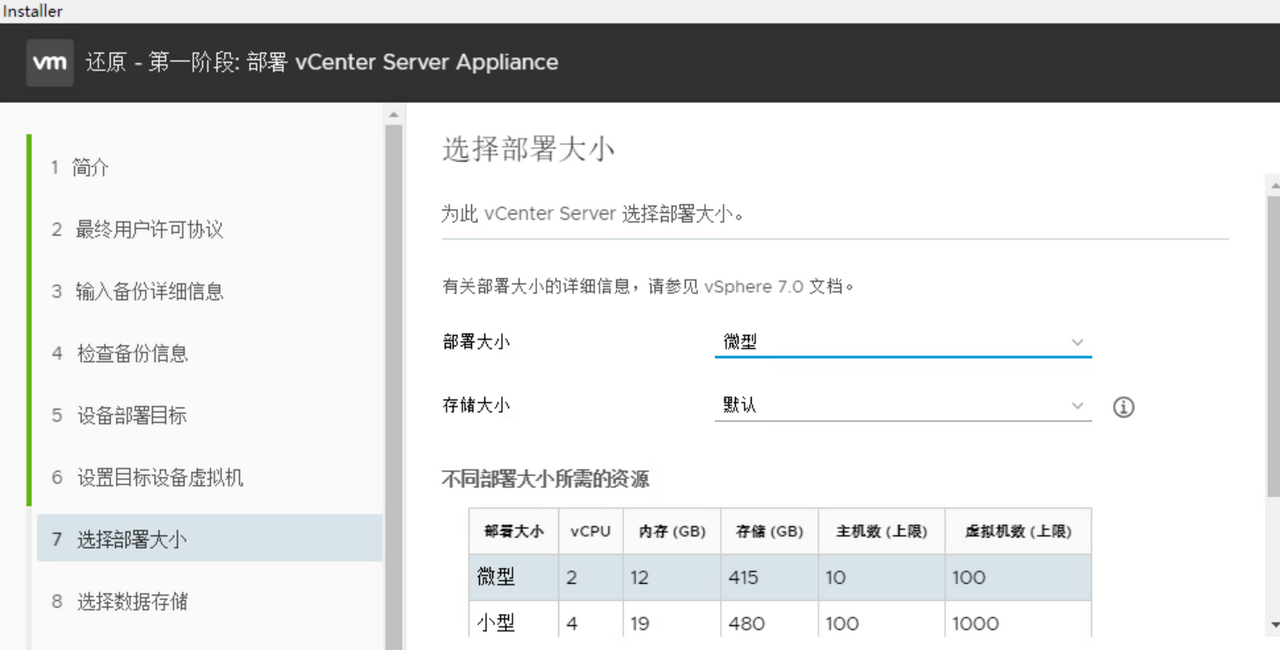
Task: Click VM count 1000 in 小型 row
Action: click(975, 623)
